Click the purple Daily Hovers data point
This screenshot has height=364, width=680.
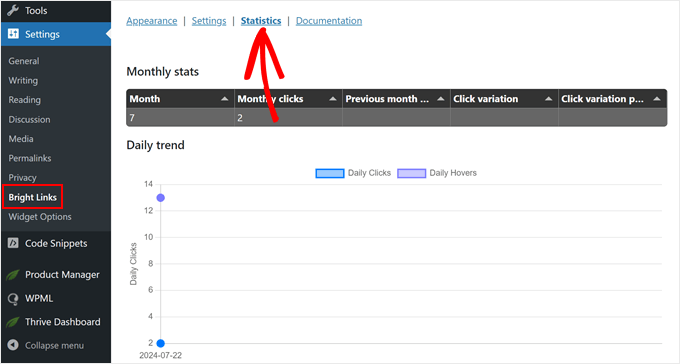(160, 198)
